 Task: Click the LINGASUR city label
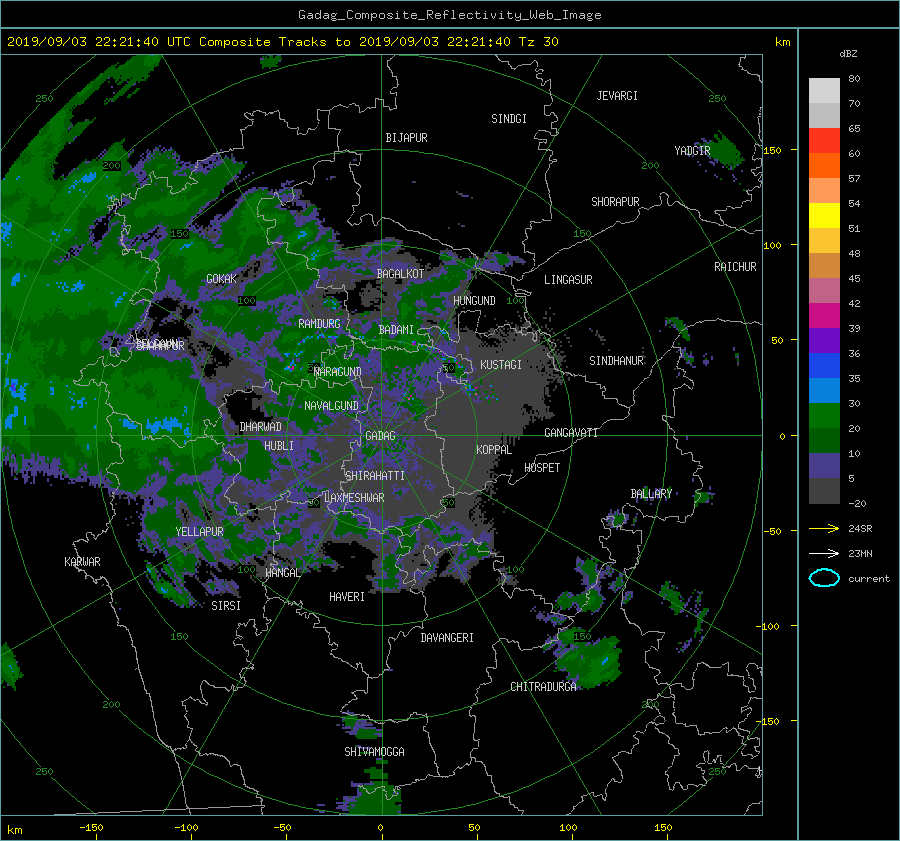tap(568, 280)
